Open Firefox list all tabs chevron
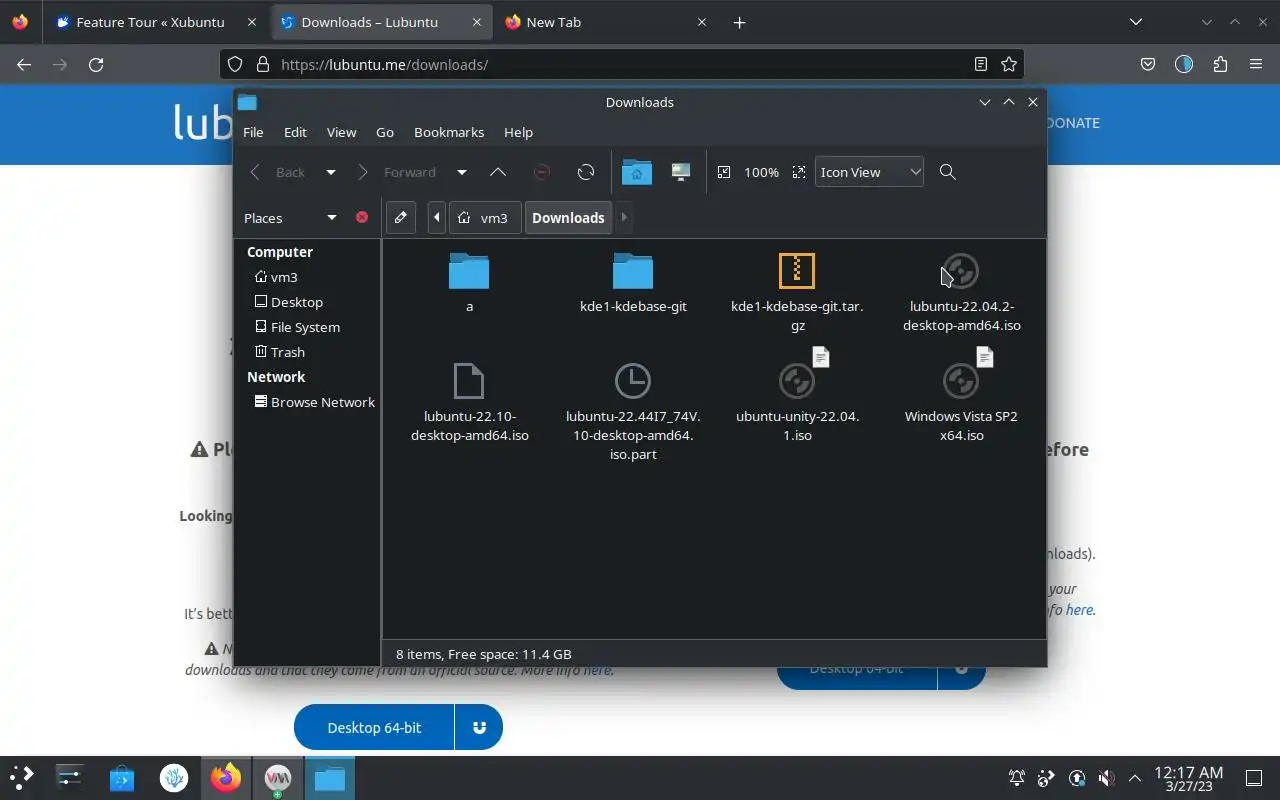Viewport: 1280px width, 800px height. (1136, 22)
